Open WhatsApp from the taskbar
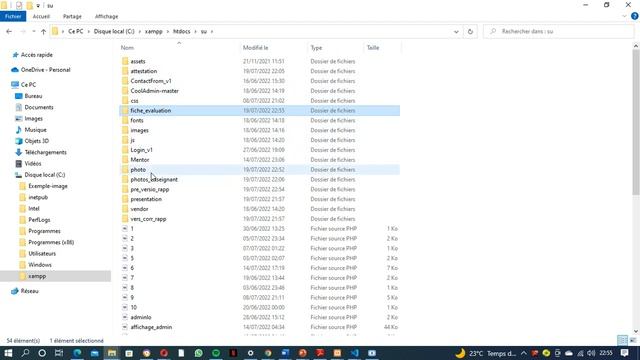The height and width of the screenshot is (360, 640). 198,353
